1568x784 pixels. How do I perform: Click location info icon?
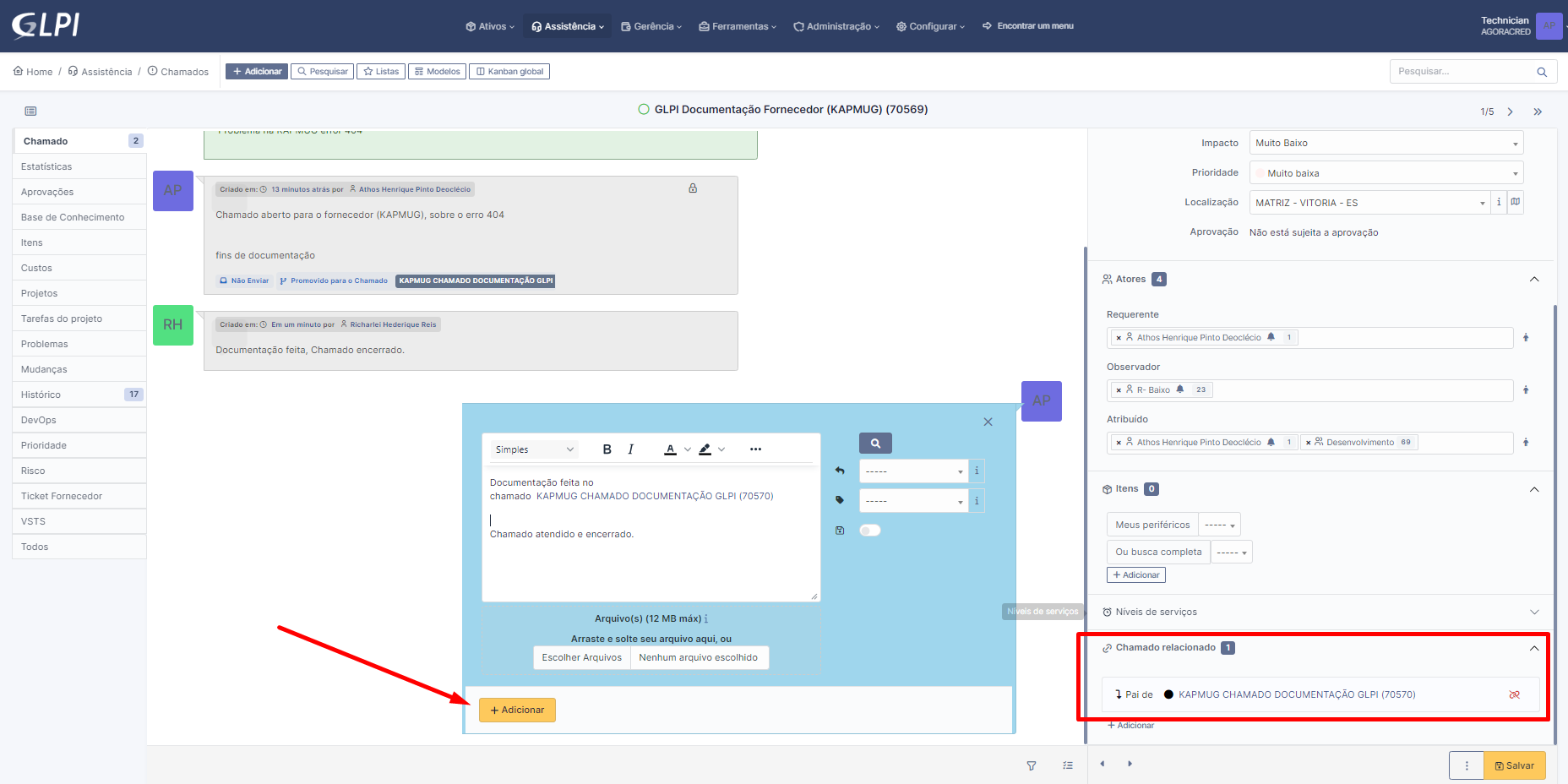(x=1499, y=202)
